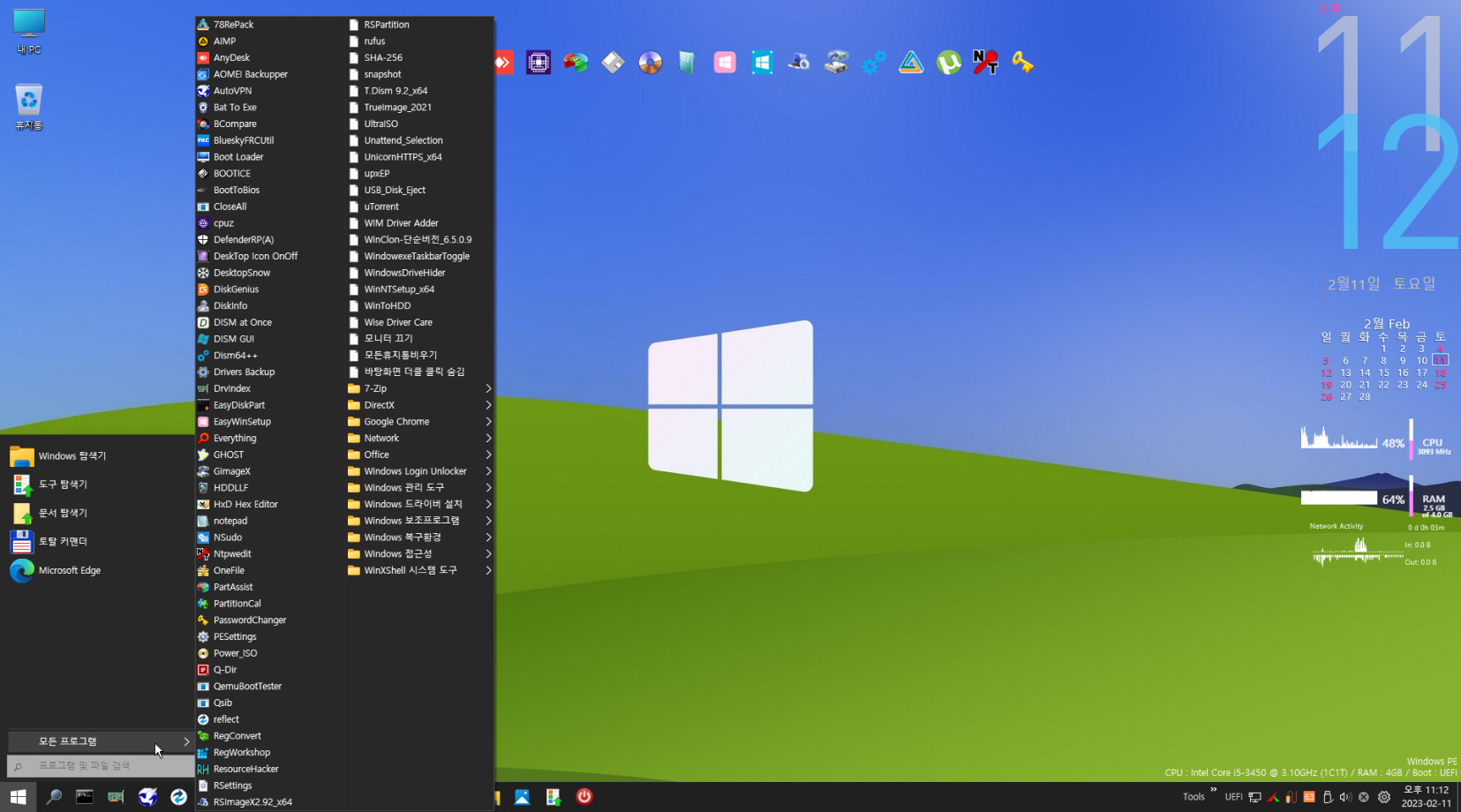The image size is (1461, 812).
Task: Launch rufus from the programs list
Action: [420, 41]
